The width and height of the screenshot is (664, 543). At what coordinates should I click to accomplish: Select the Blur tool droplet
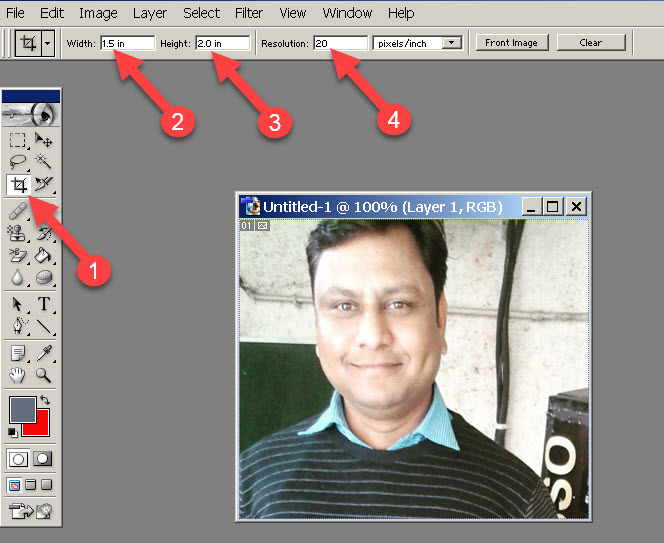[x=18, y=277]
